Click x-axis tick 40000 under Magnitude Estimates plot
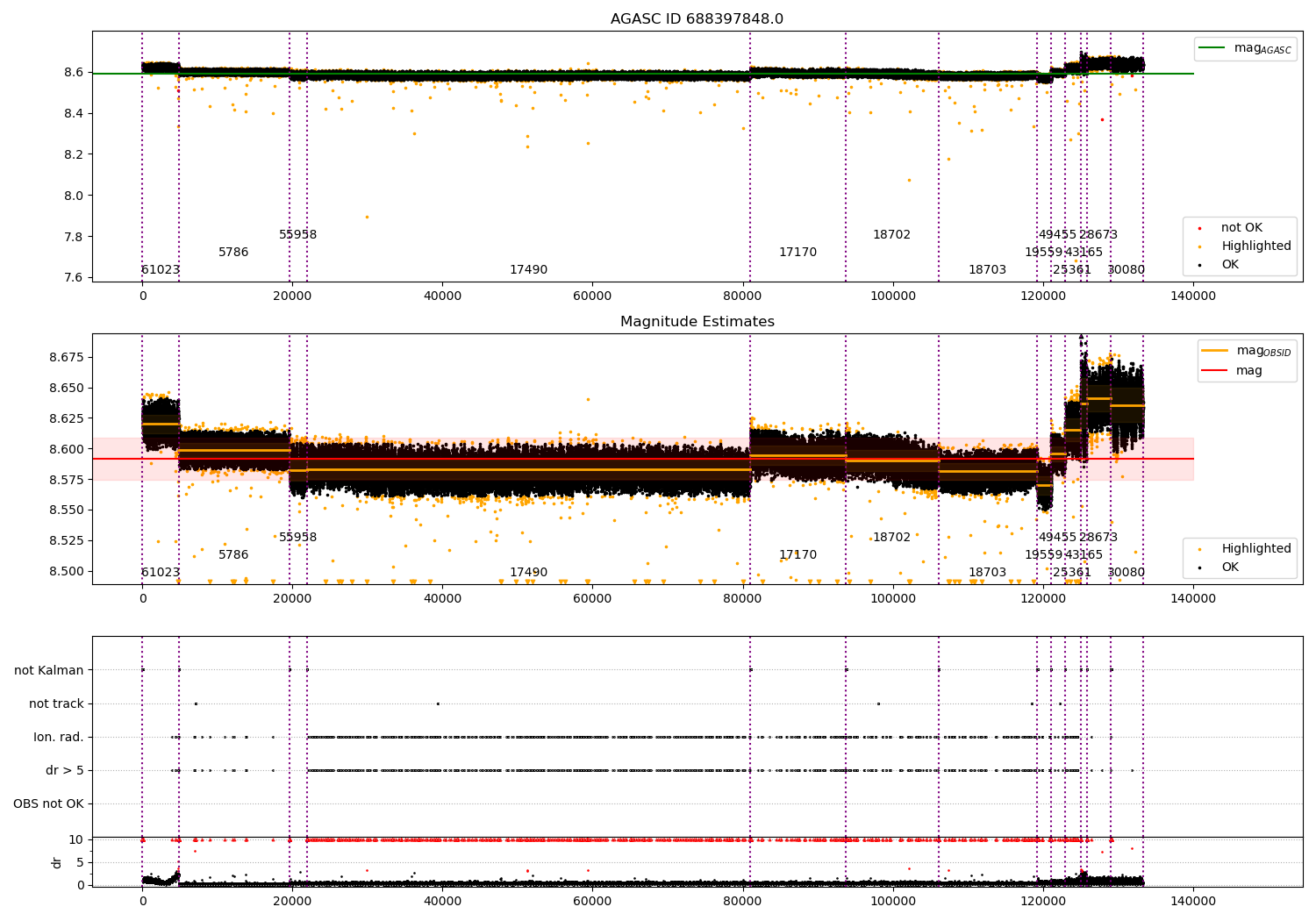This screenshot has width=1316, height=921. coord(442,599)
